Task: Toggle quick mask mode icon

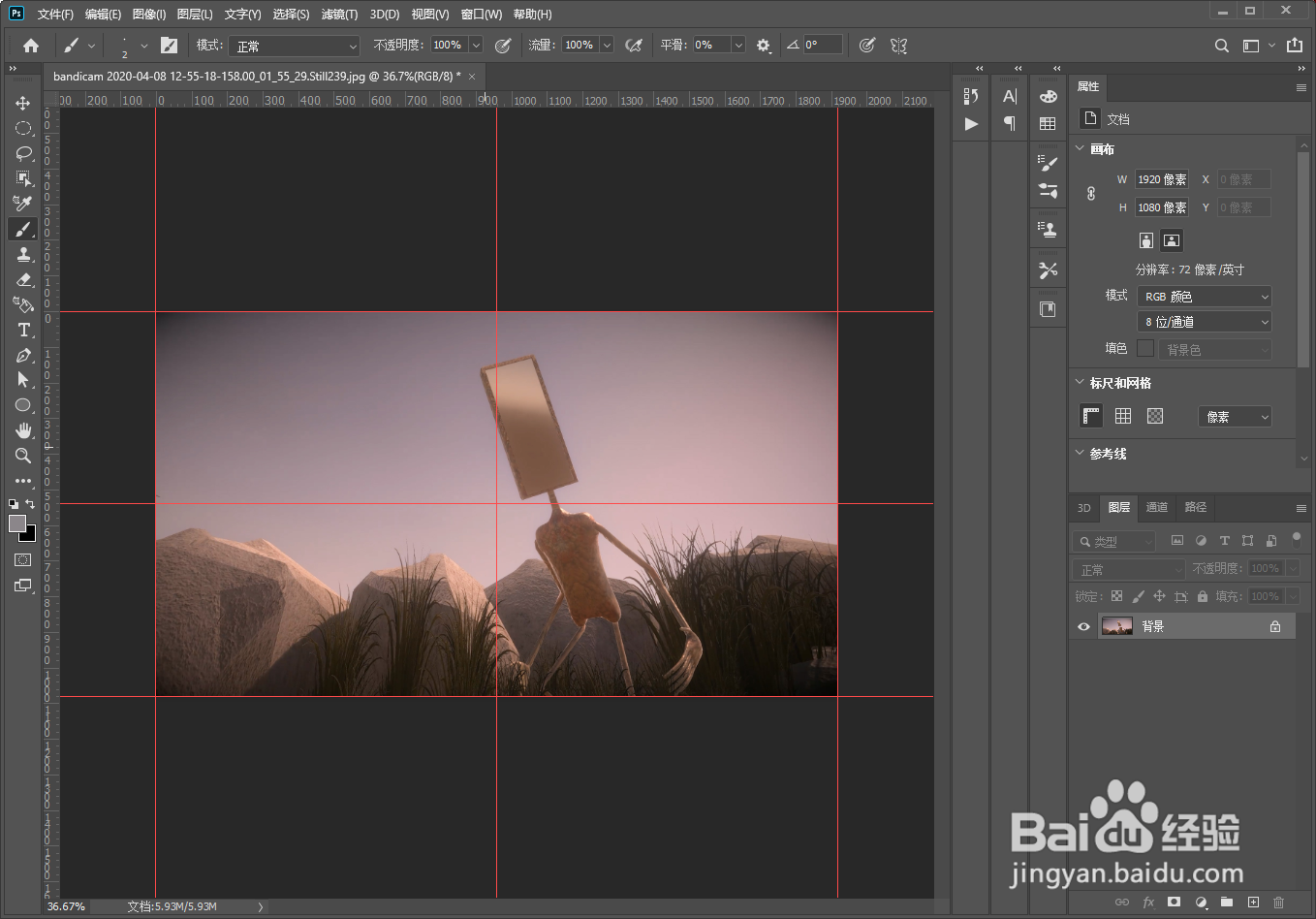Action: (x=23, y=560)
